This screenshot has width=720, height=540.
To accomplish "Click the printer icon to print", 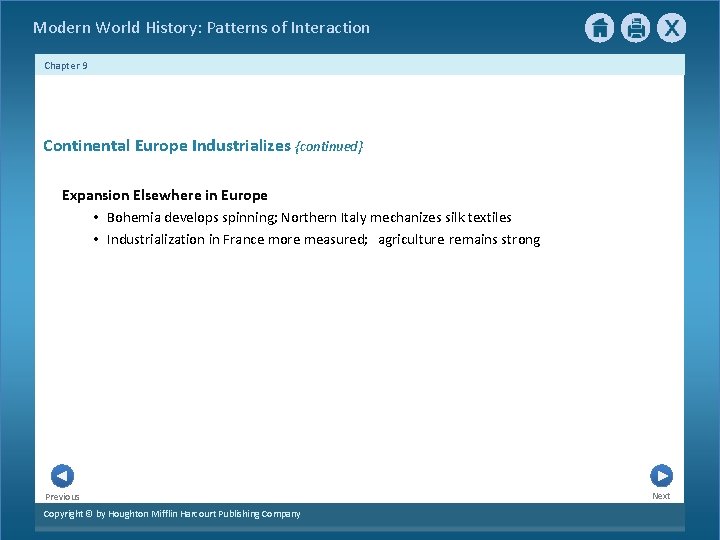I will click(x=636, y=28).
